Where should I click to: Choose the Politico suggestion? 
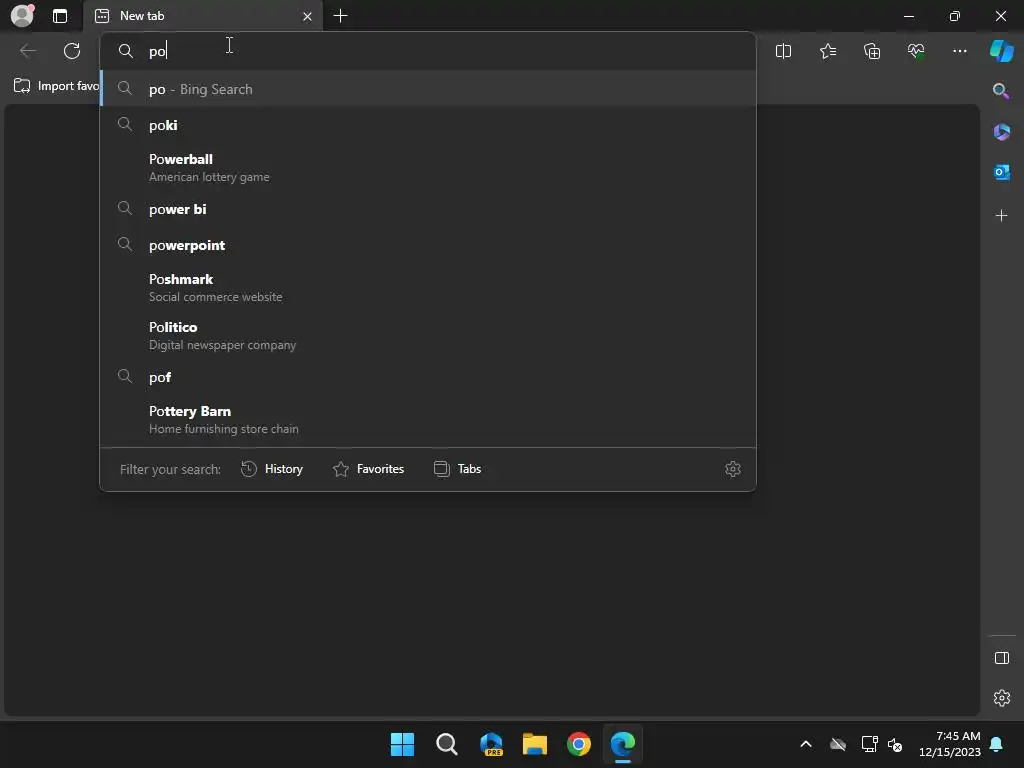428,335
